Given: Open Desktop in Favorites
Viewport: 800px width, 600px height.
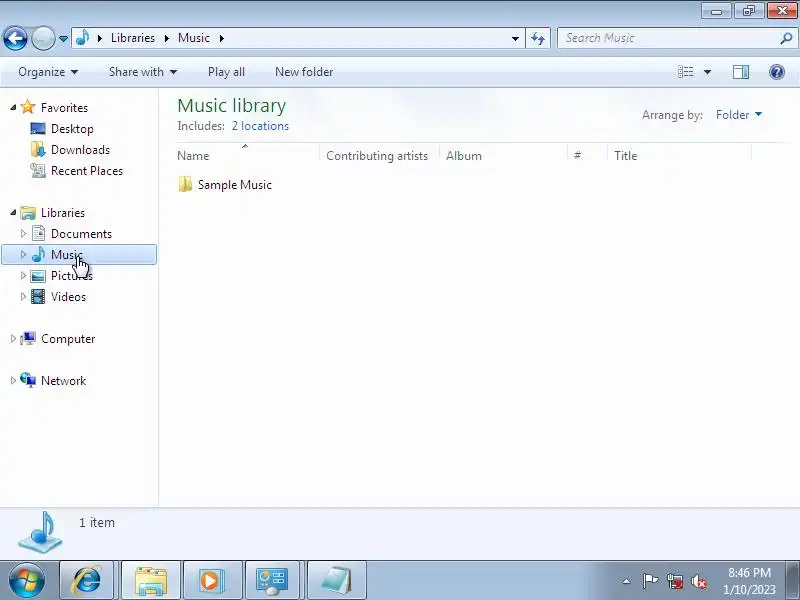Looking at the screenshot, I should 72,129.
